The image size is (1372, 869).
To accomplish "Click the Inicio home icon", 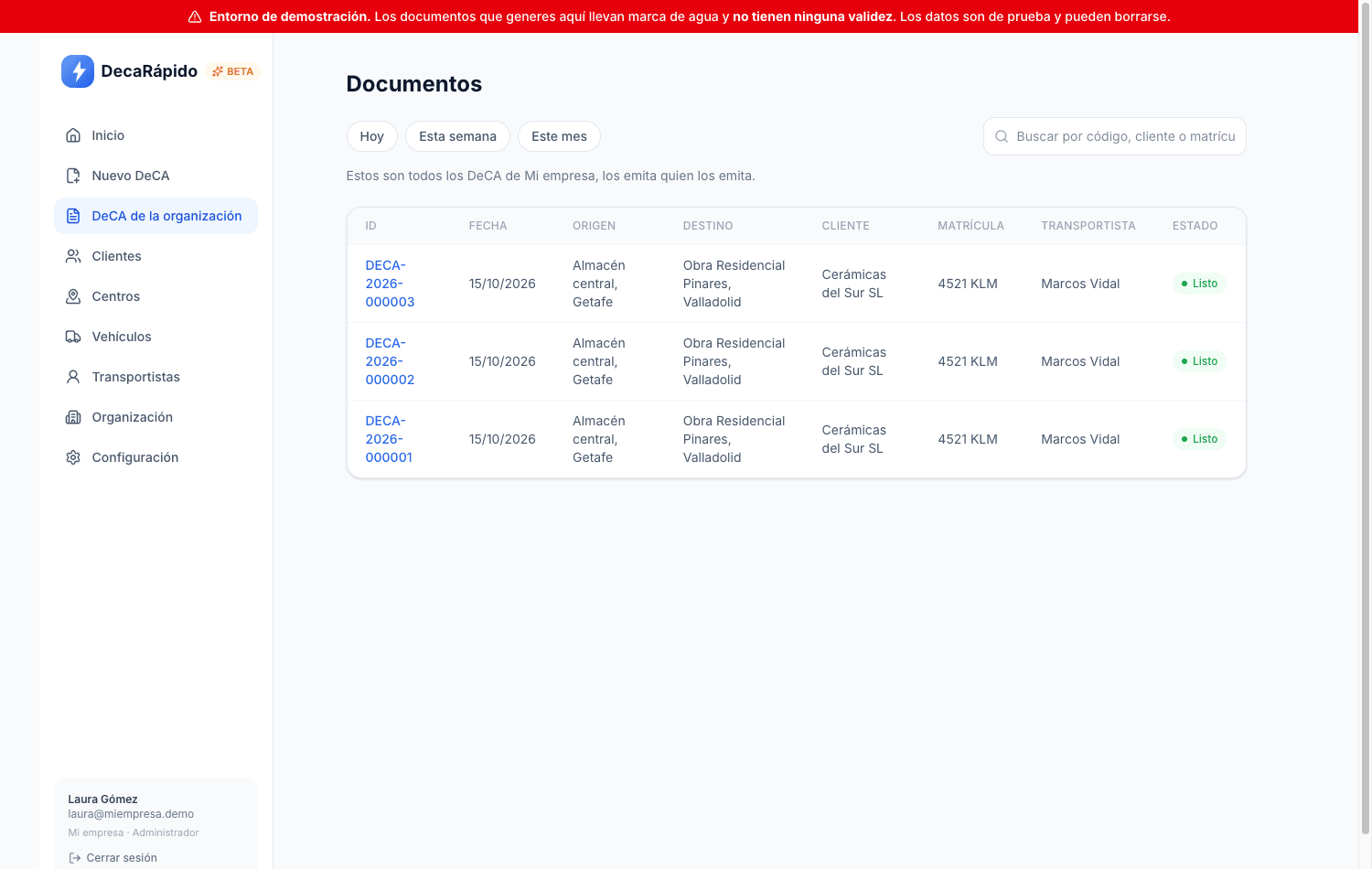I will [x=73, y=135].
